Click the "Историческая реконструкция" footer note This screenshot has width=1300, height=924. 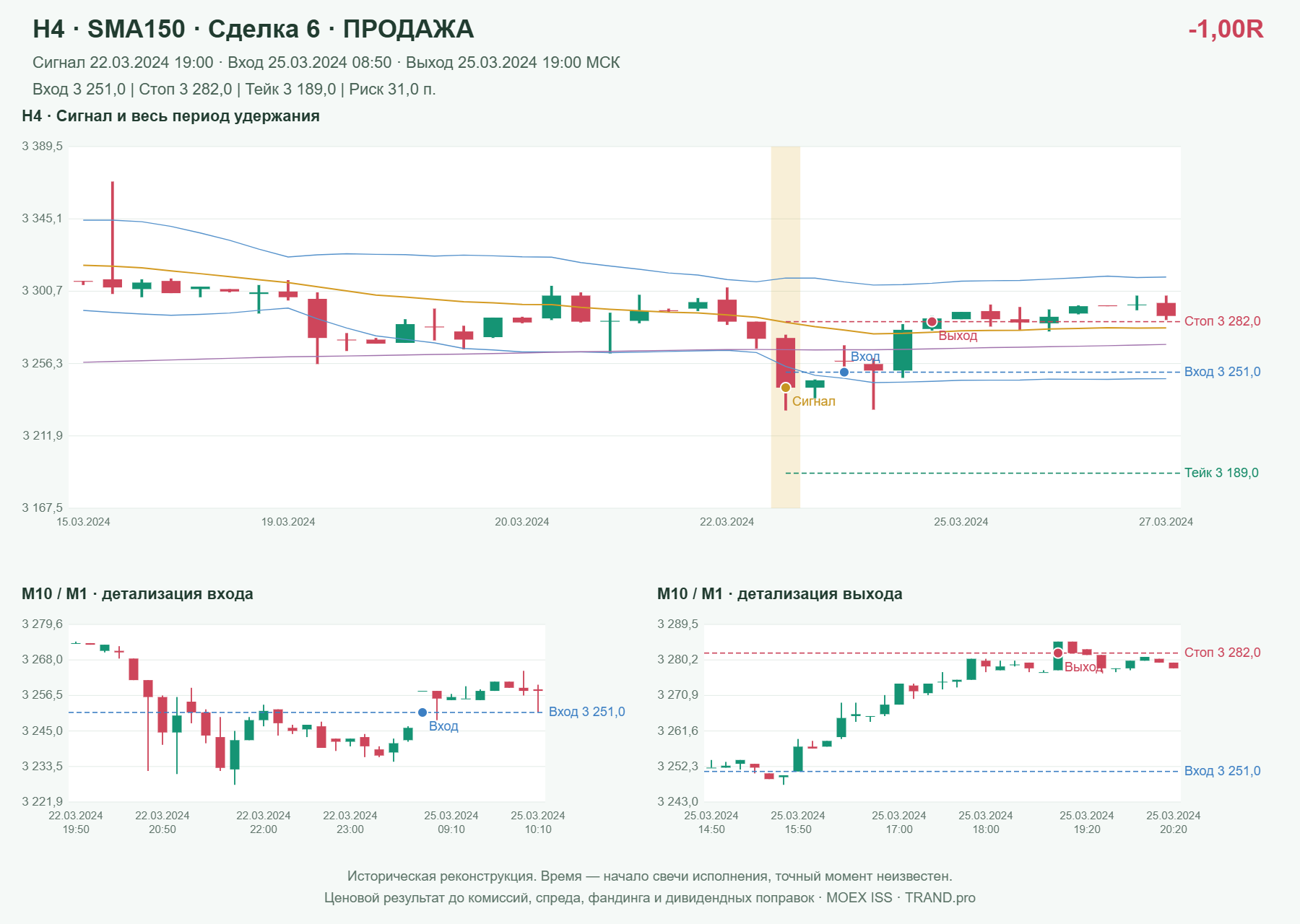pyautogui.click(x=650, y=876)
